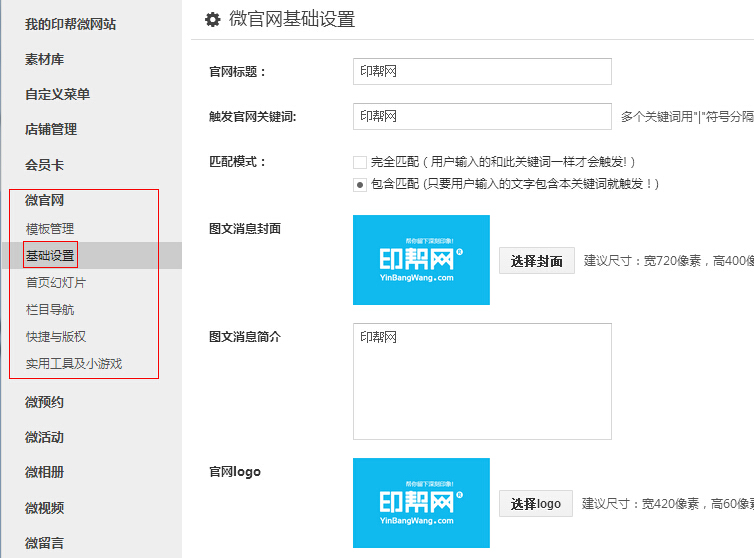Expand the 微官网 sidebar section
The height and width of the screenshot is (558, 754).
click(45, 200)
